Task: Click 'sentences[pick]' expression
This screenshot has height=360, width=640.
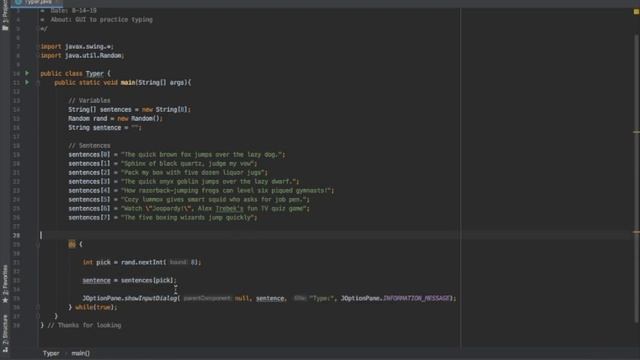Action: point(148,280)
